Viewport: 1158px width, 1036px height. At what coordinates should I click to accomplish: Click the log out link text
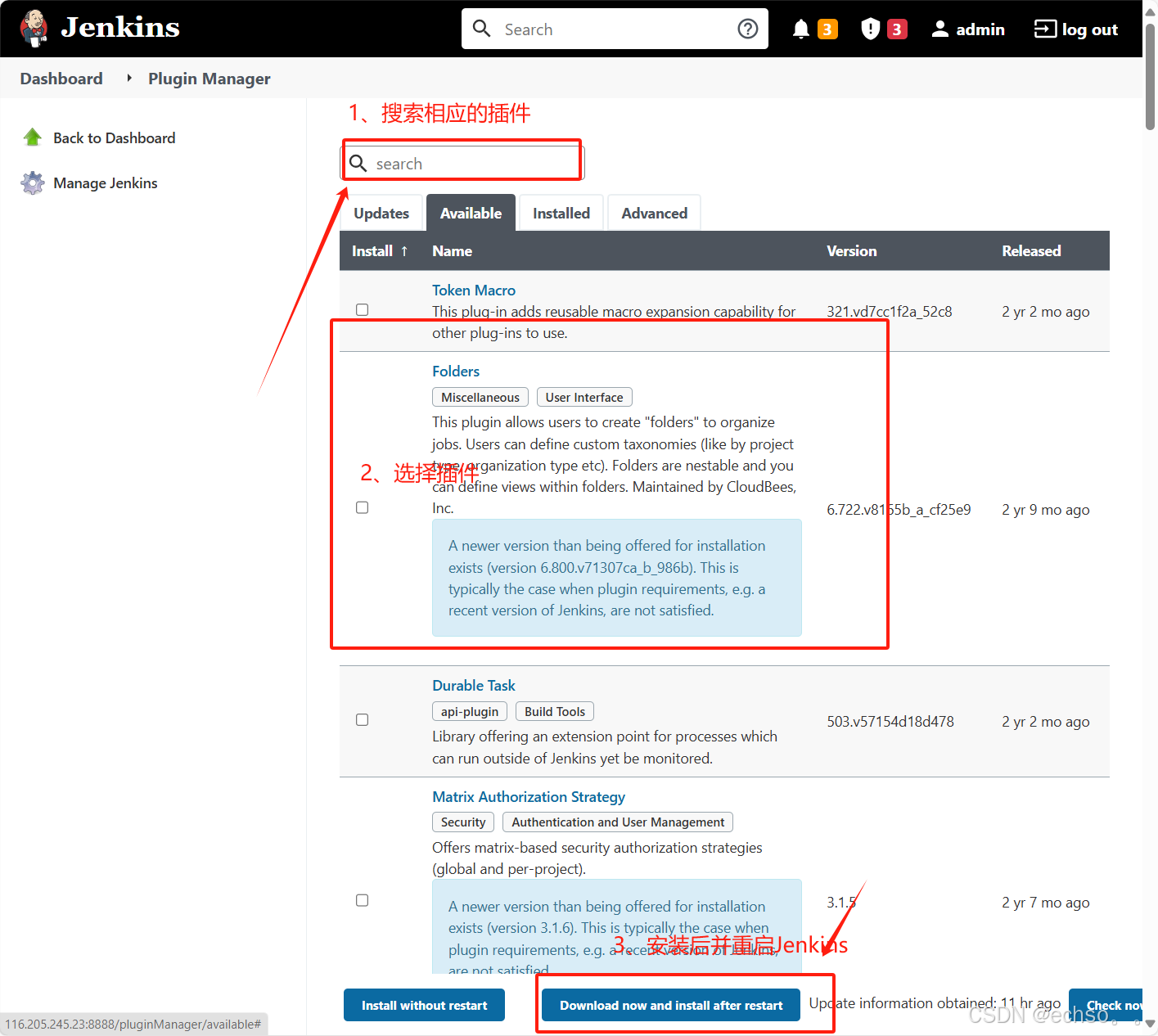click(1090, 29)
